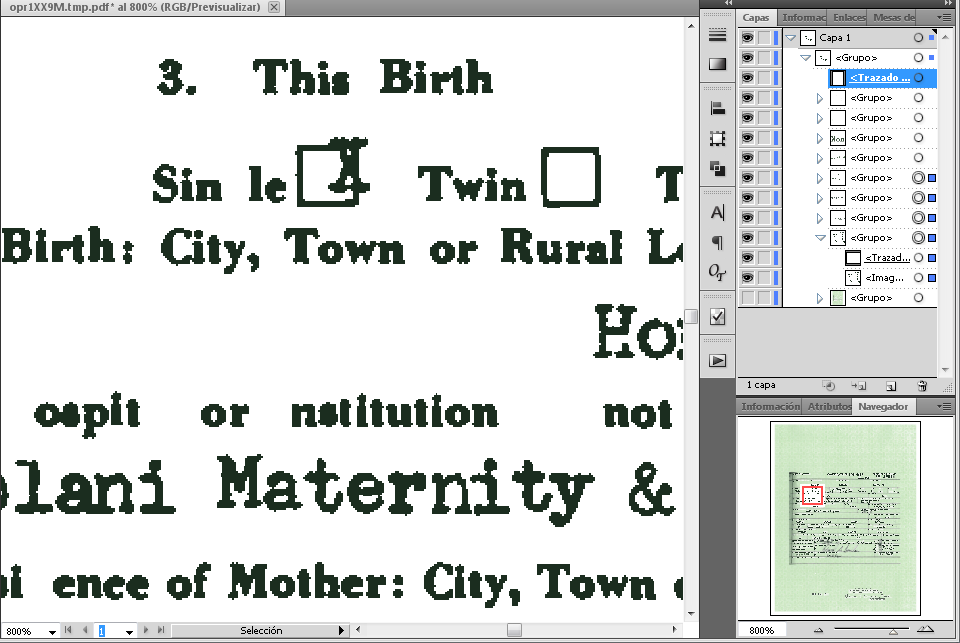The width and height of the screenshot is (960, 643).
Task: Click the trash icon to delete layer selection
Action: (x=921, y=385)
